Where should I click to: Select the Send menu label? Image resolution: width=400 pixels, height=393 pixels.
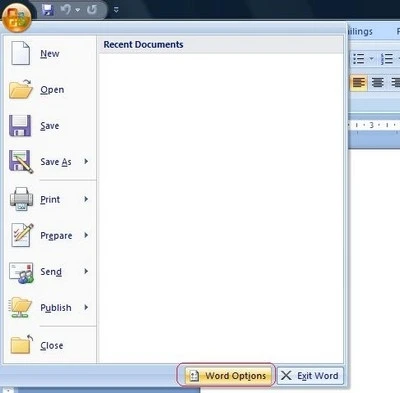click(x=51, y=272)
